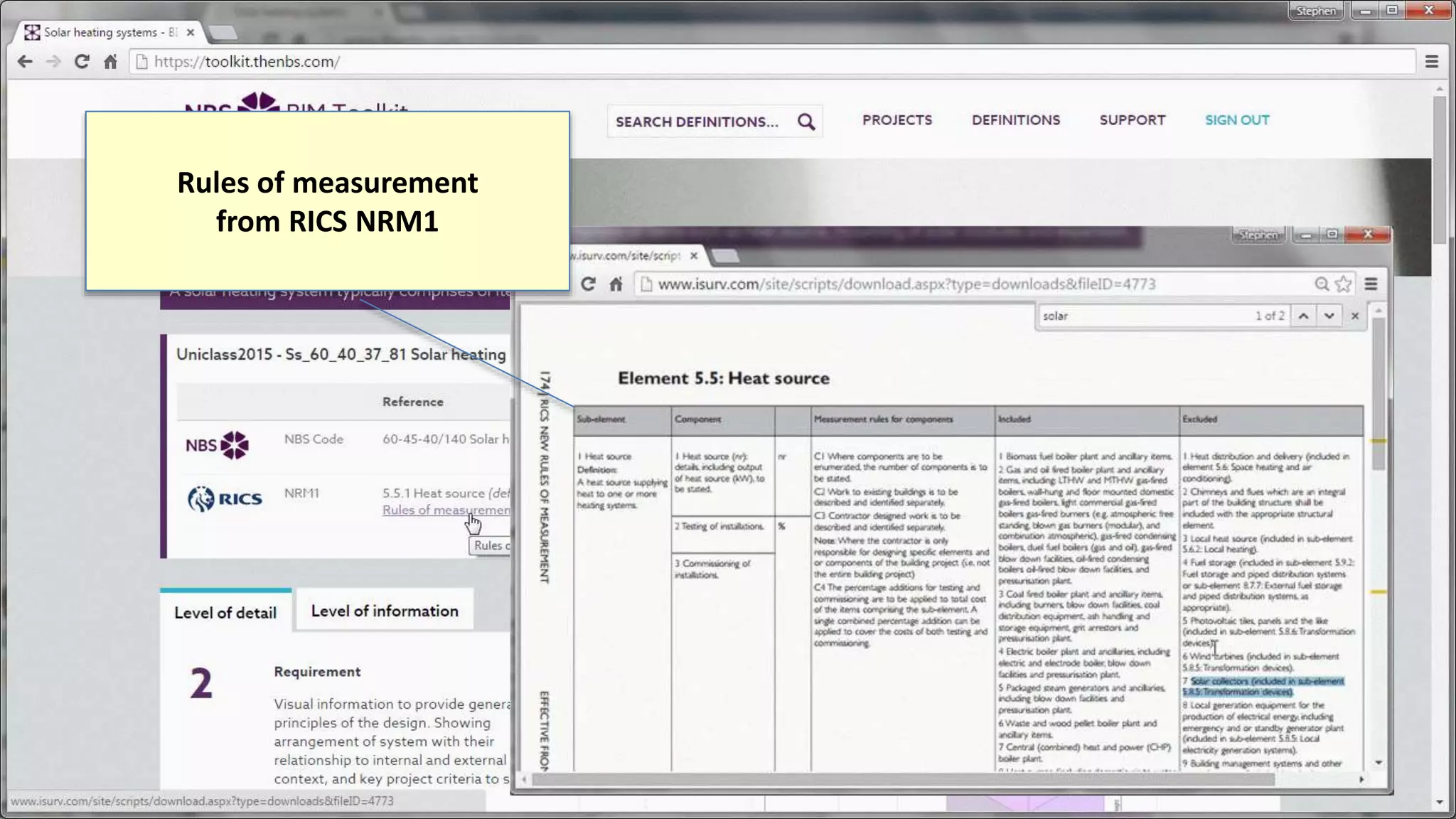Screen dimensions: 1456x819
Task: Click the NBS logo in reference table
Action: (218, 445)
